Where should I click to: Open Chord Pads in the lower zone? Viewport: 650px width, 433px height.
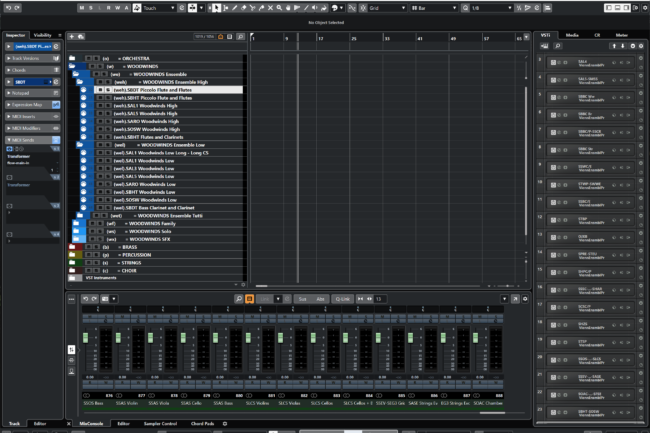coord(203,423)
